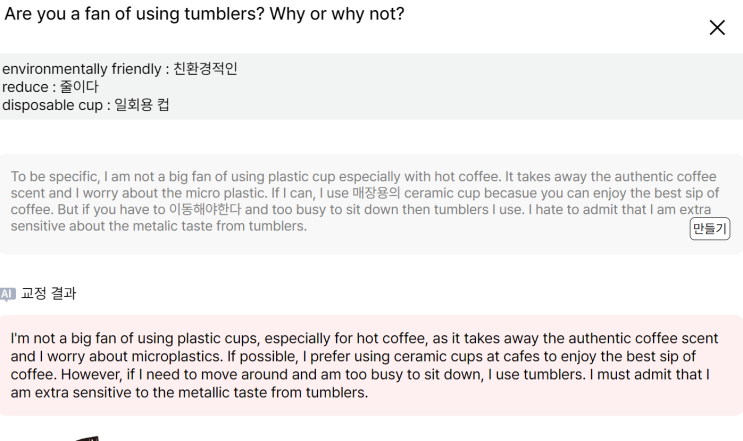The width and height of the screenshot is (743, 441).
Task: Click the 'disposable cup : 일회용 컵' hint line
Action: point(85,105)
